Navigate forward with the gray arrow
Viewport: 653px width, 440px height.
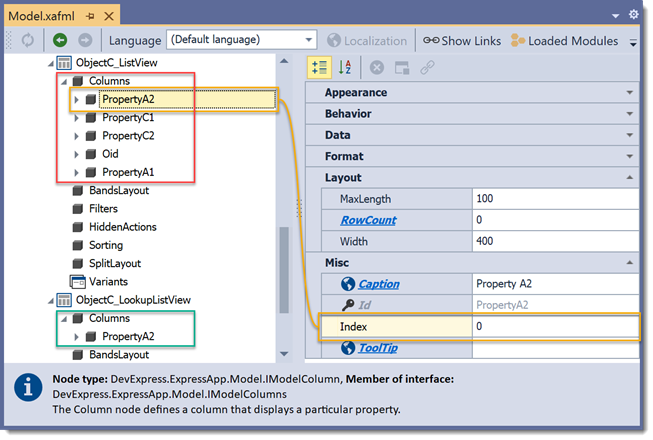point(85,40)
